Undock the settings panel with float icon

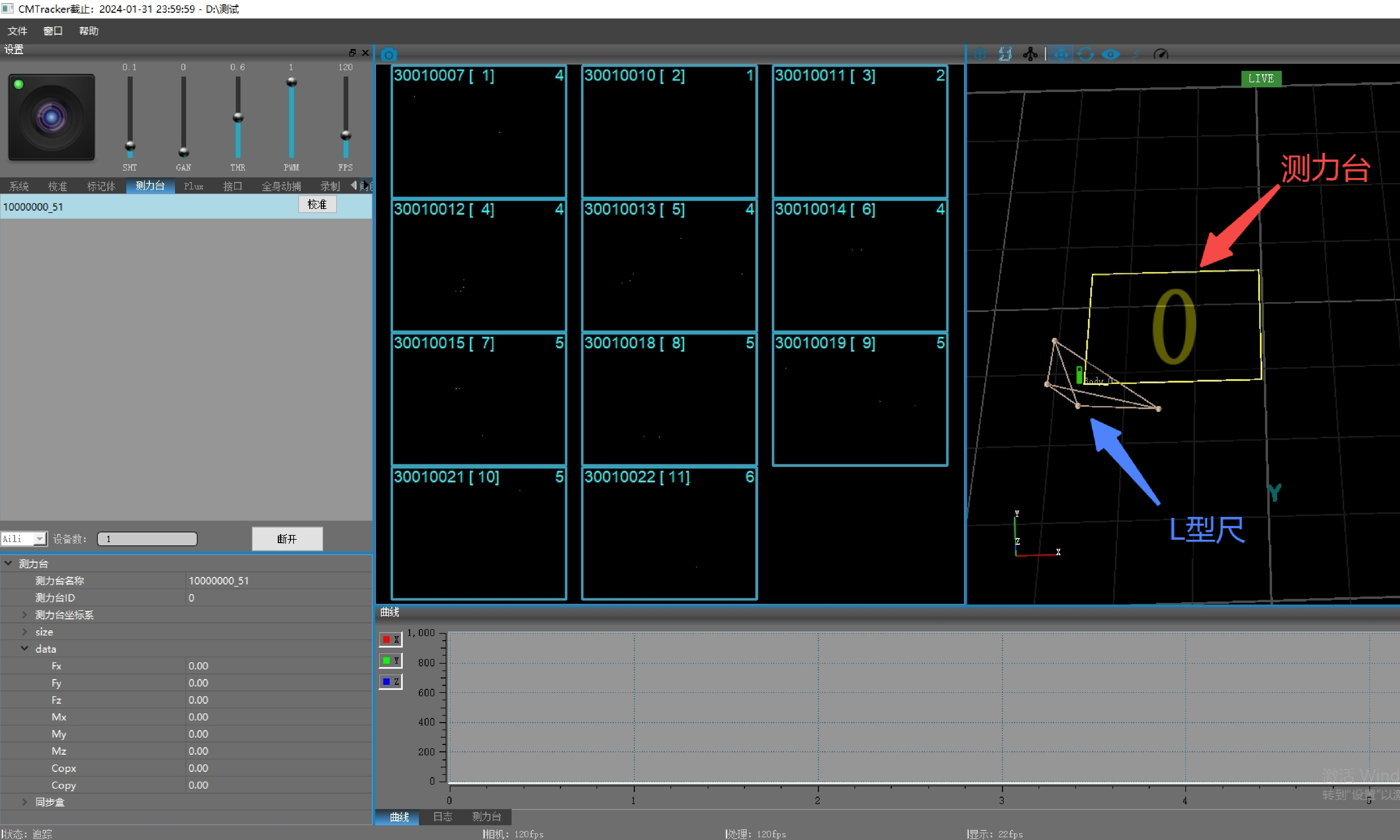point(352,53)
